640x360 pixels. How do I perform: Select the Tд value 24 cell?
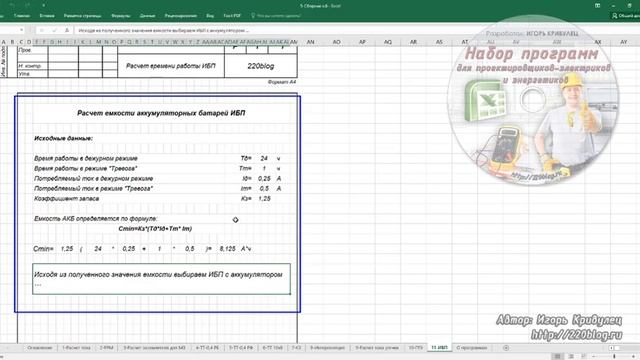[264, 158]
